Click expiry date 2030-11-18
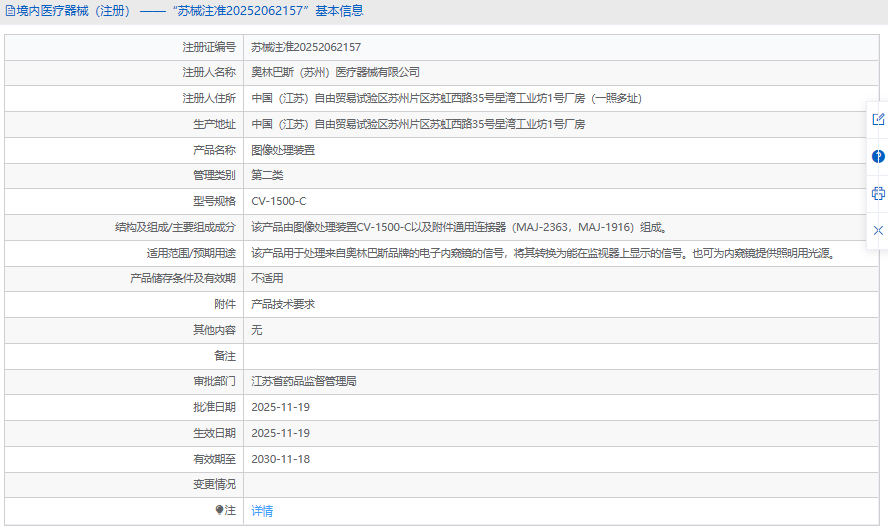This screenshot has width=888, height=531. pos(280,459)
